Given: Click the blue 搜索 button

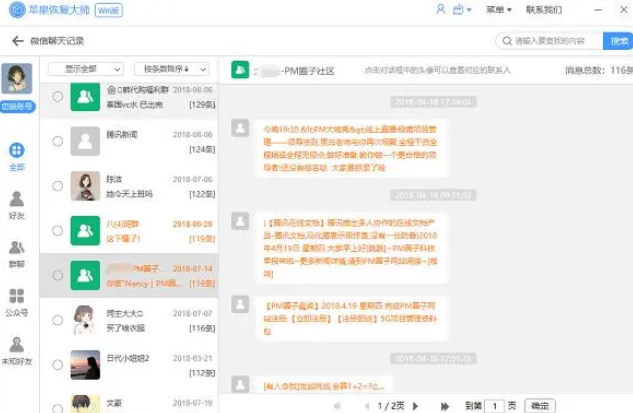Looking at the screenshot, I should point(618,41).
